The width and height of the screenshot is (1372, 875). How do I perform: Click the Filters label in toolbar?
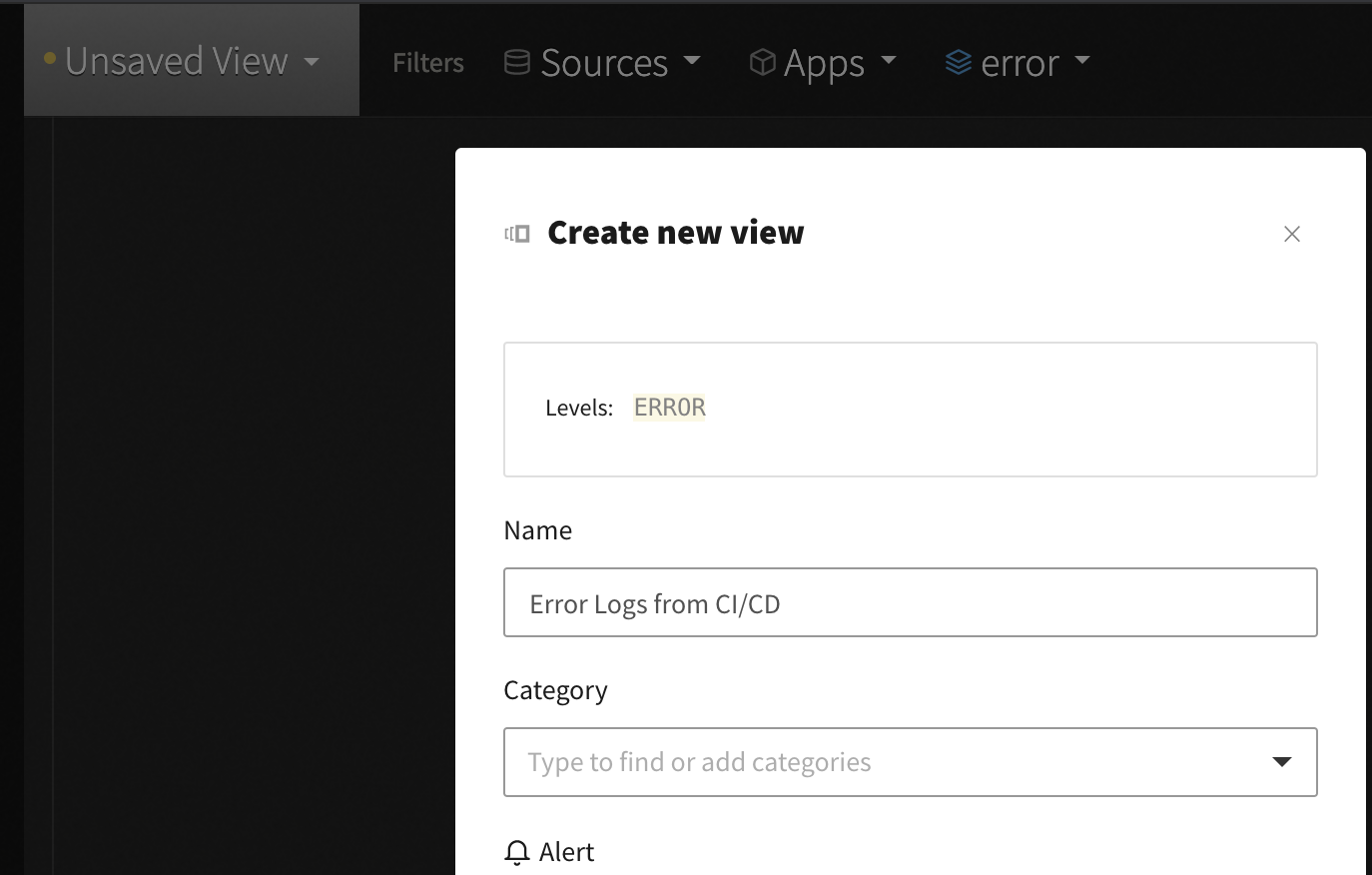(428, 63)
